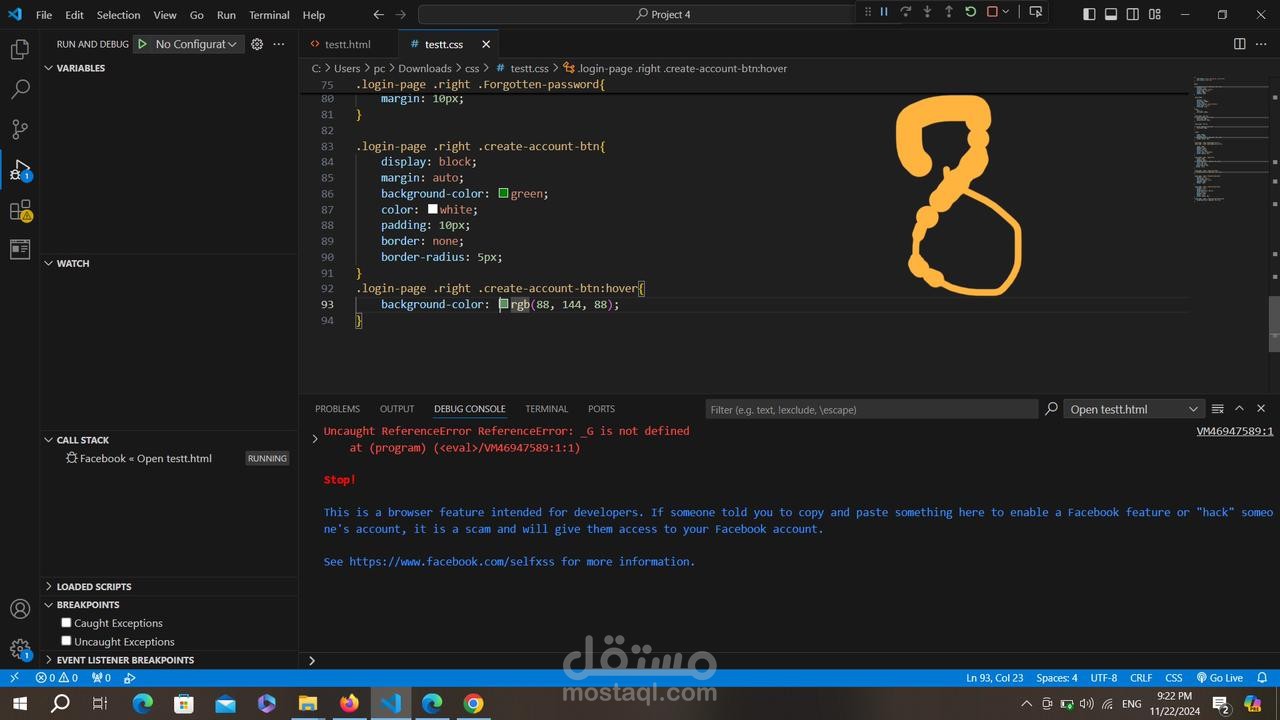Open the Run and Debug view icon
The image size is (1280, 720).
20,169
